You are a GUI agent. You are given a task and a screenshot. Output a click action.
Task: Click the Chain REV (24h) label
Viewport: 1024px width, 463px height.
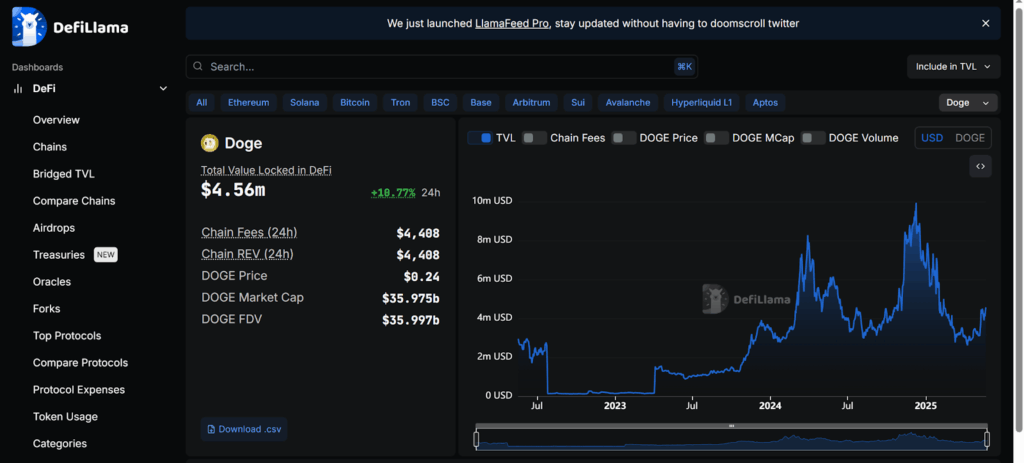click(x=247, y=254)
